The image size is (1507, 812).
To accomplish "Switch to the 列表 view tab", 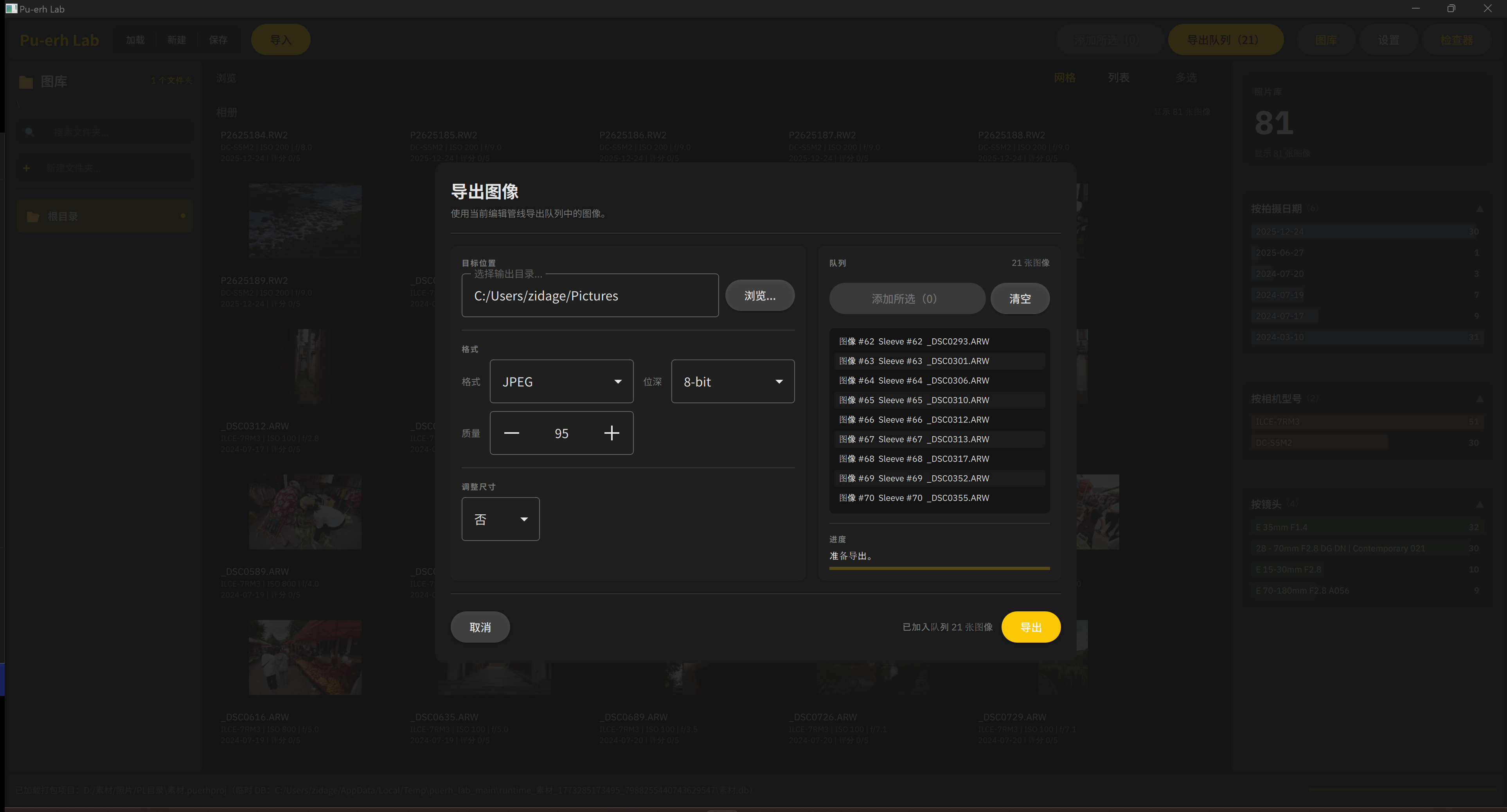I will tap(1118, 78).
